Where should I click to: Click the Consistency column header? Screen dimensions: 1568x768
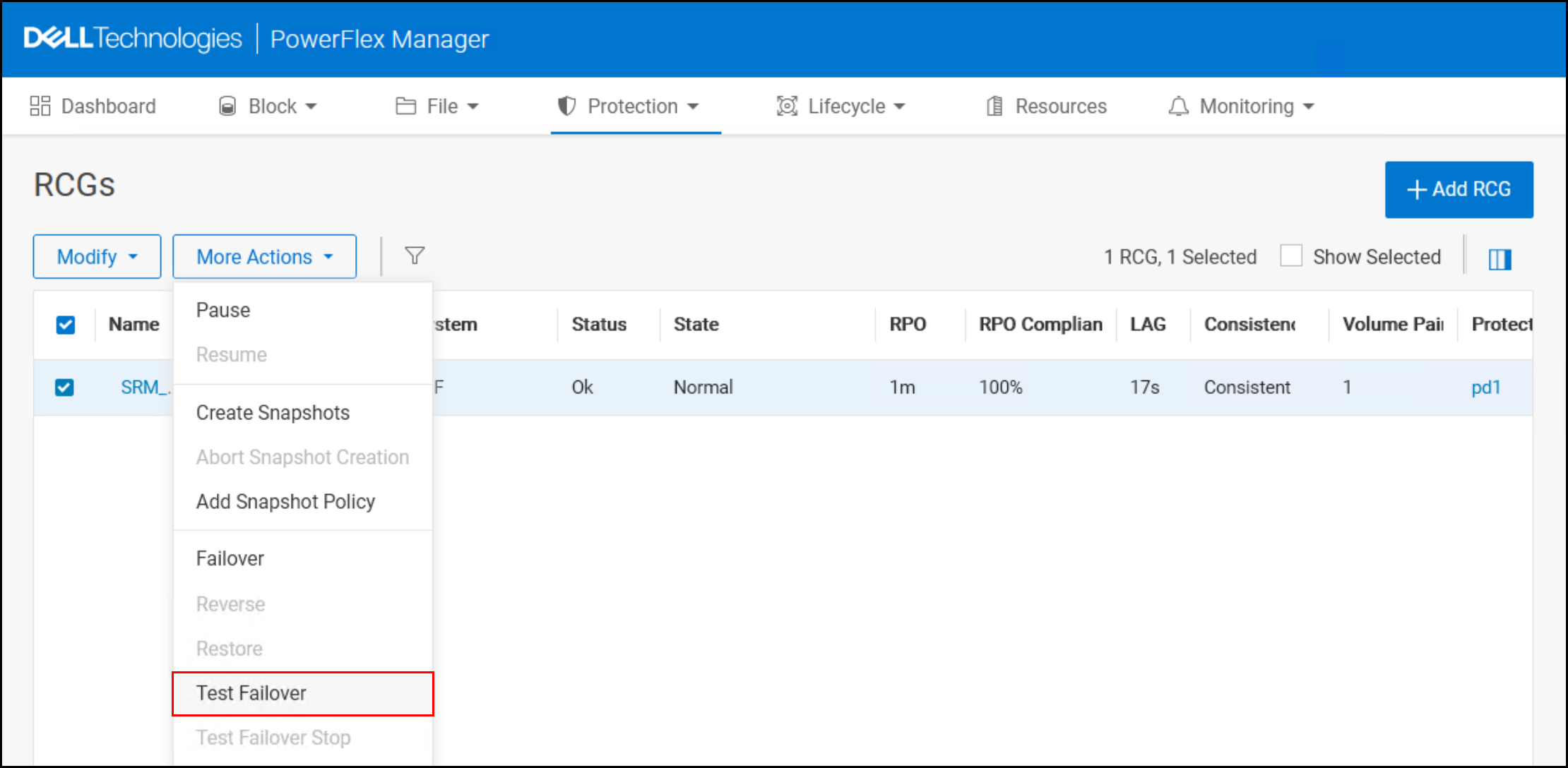pyautogui.click(x=1250, y=324)
